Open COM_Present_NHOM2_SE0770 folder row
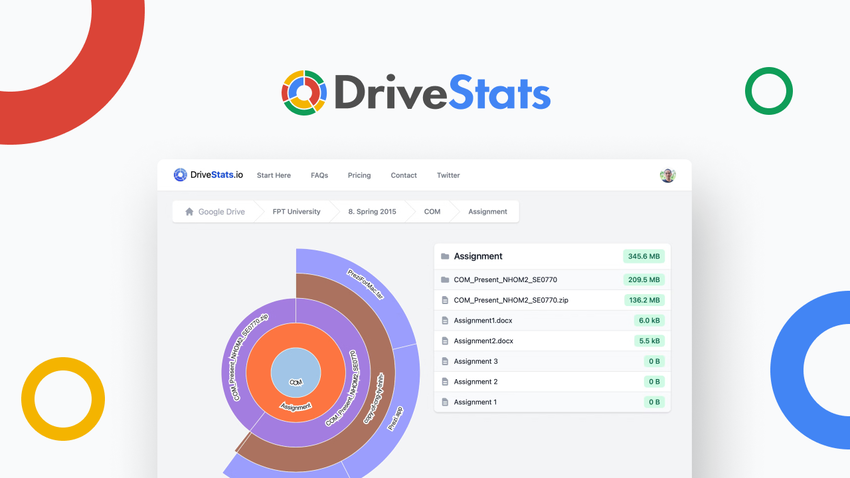The height and width of the screenshot is (478, 850). pyautogui.click(x=552, y=280)
